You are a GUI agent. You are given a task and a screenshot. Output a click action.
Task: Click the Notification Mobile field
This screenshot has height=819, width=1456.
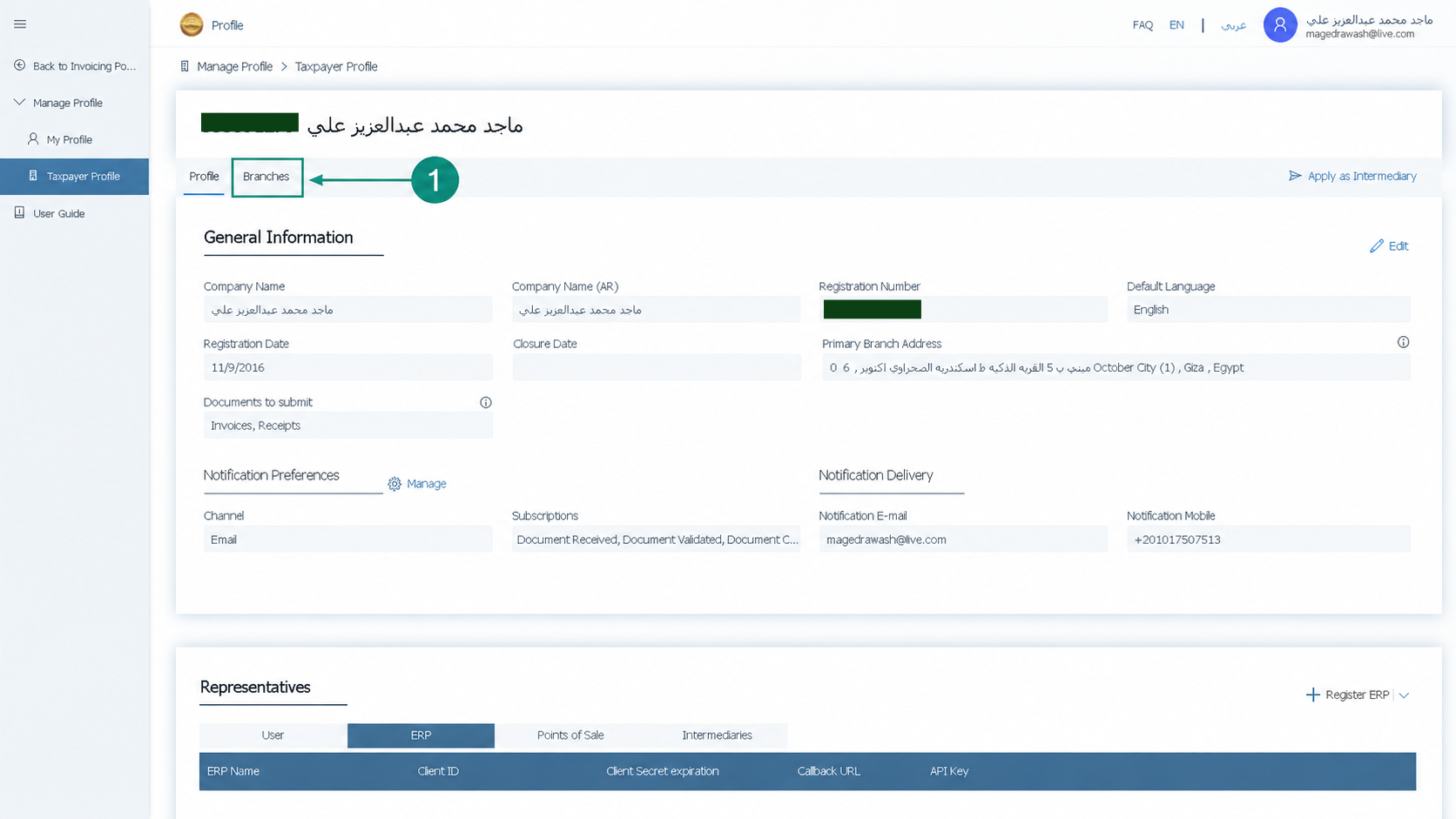[1268, 540]
